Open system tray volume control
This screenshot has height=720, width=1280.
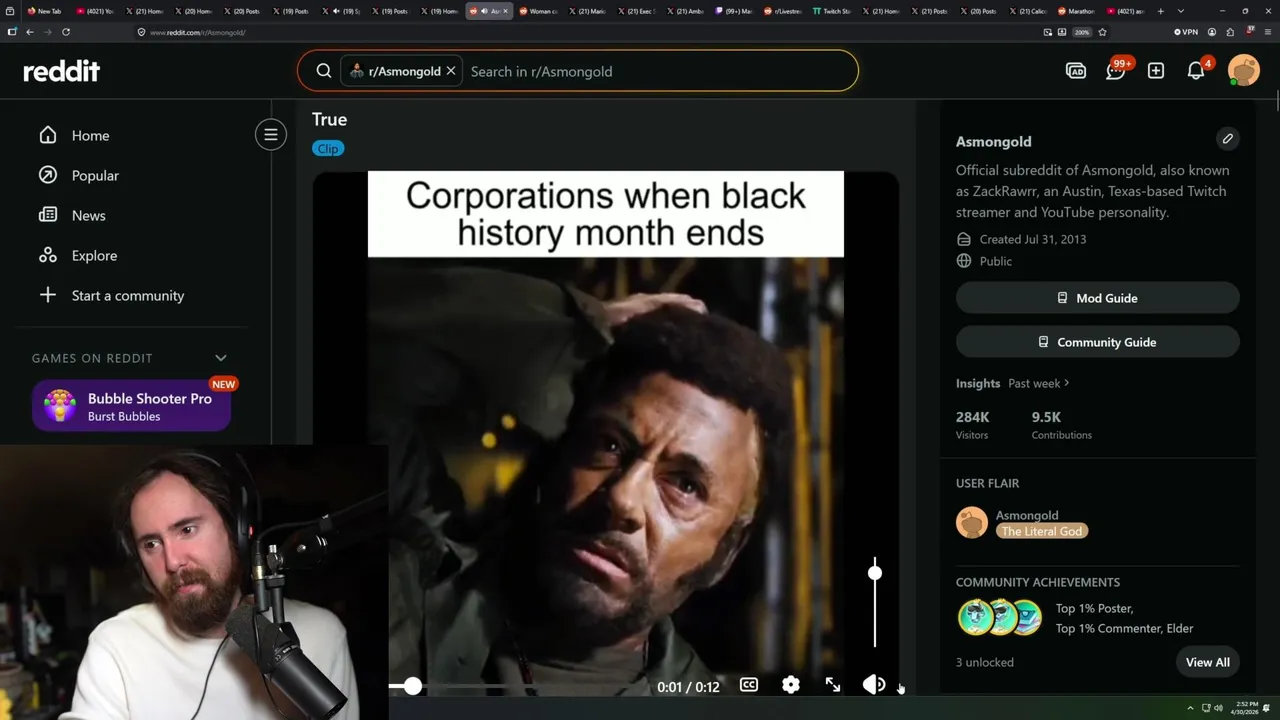[1218, 708]
